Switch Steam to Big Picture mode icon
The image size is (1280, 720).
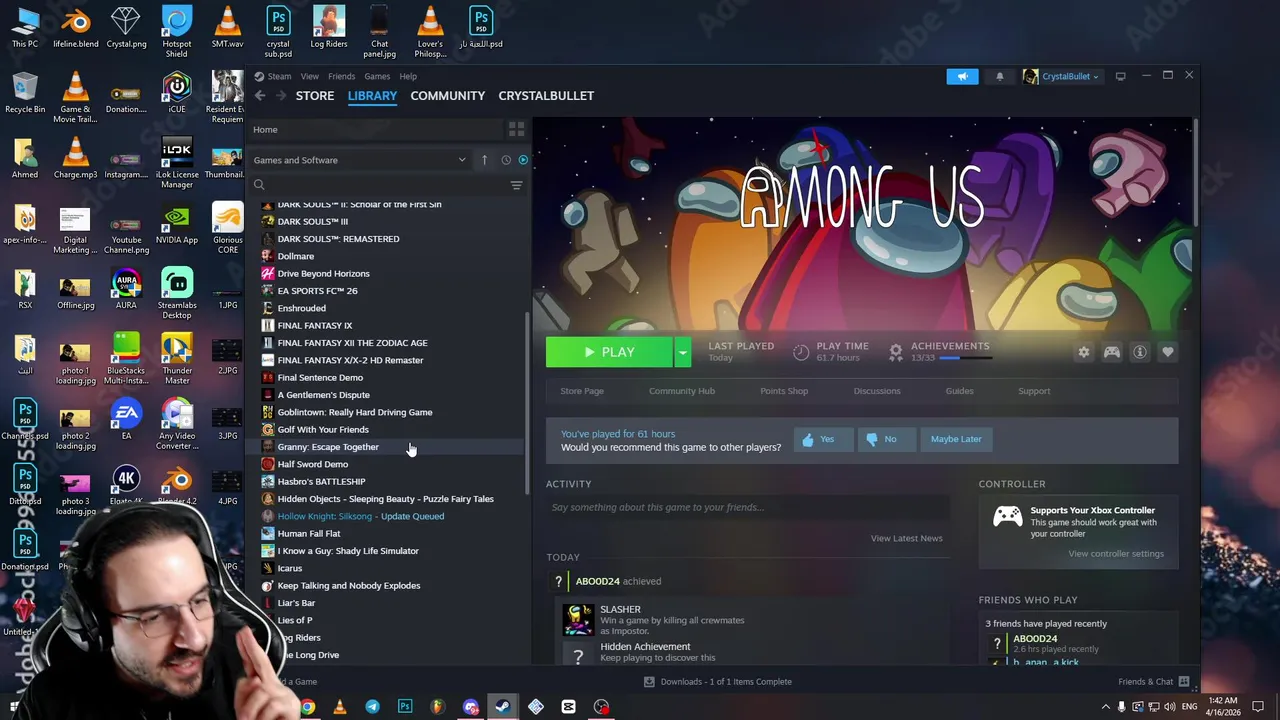[x=1120, y=76]
